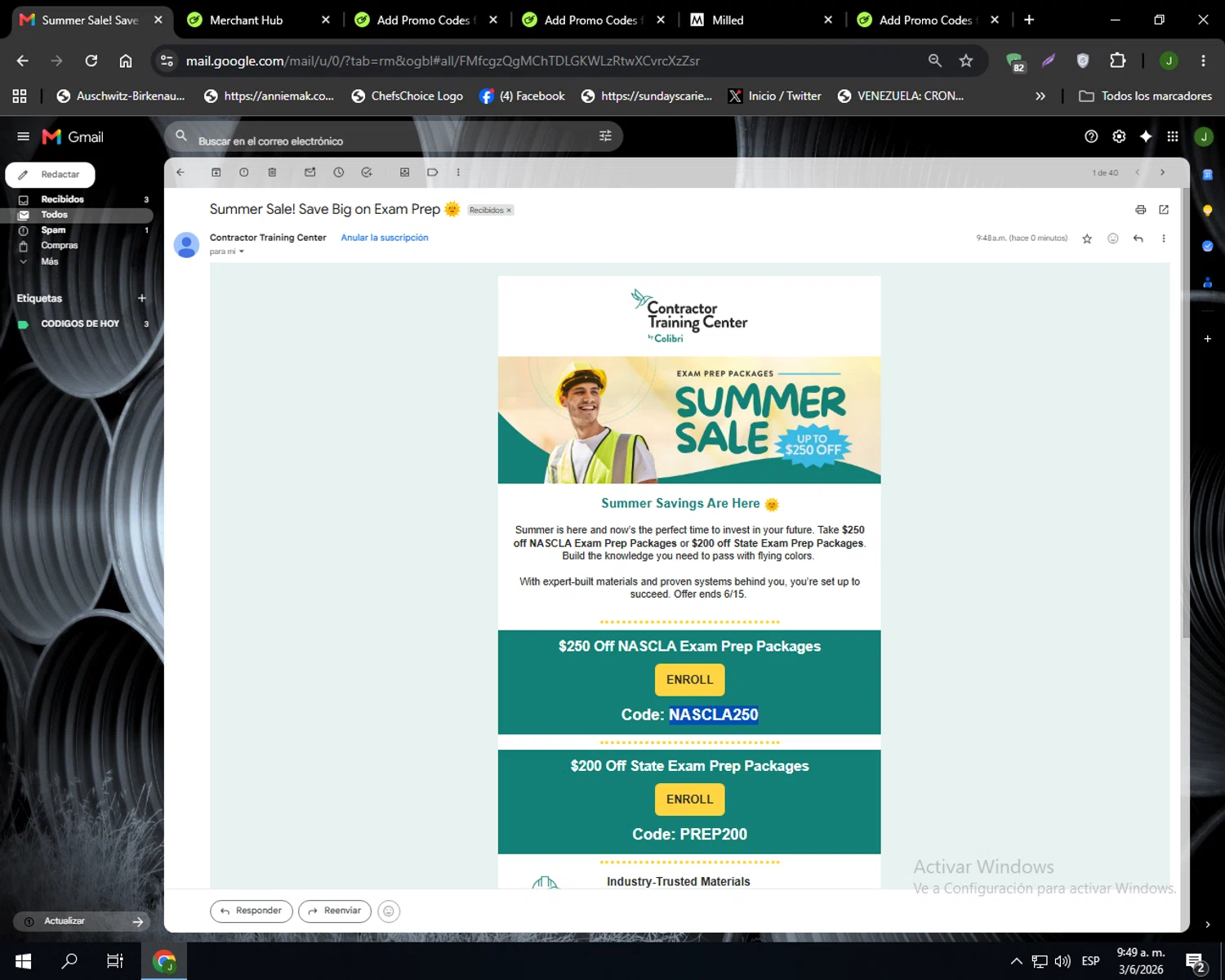The image size is (1225, 980).
Task: Open Google apps grid
Action: [x=1173, y=136]
